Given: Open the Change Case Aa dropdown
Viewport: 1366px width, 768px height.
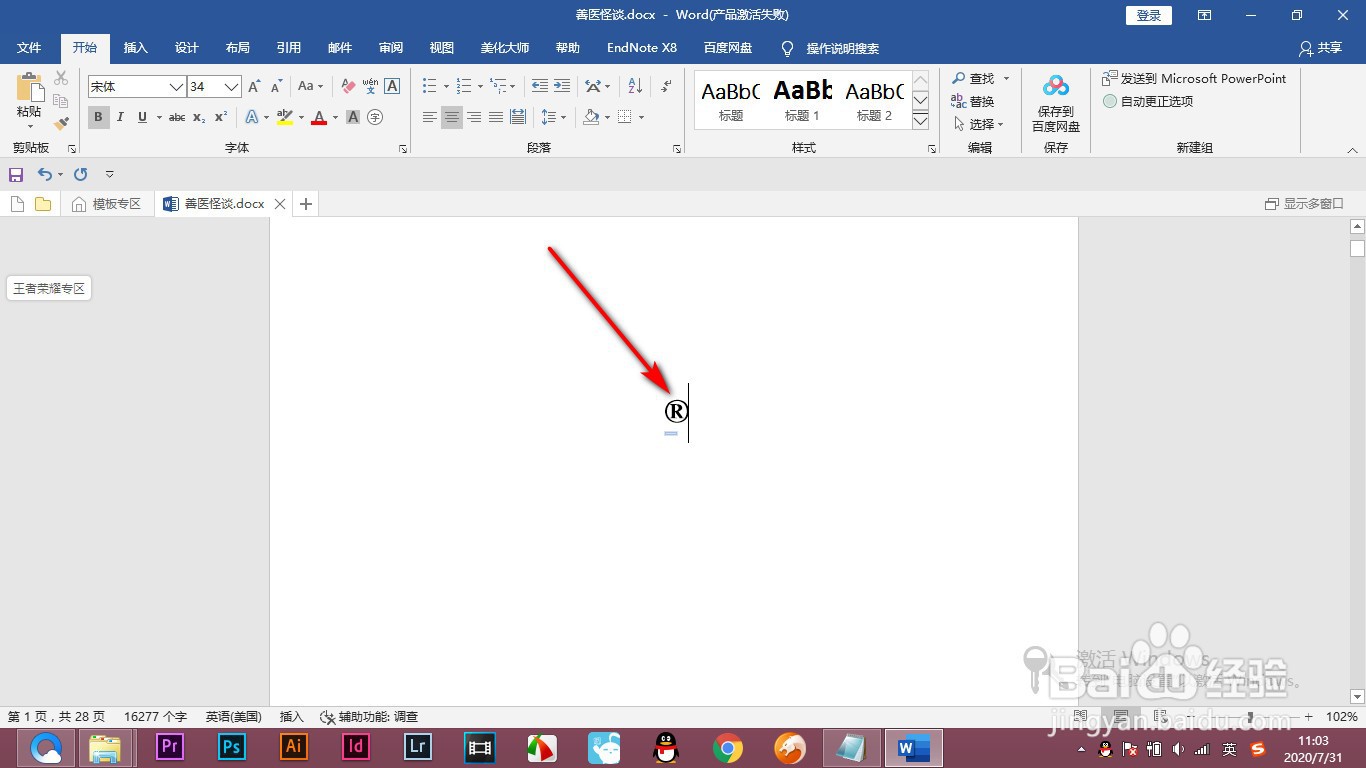Looking at the screenshot, I should [310, 87].
